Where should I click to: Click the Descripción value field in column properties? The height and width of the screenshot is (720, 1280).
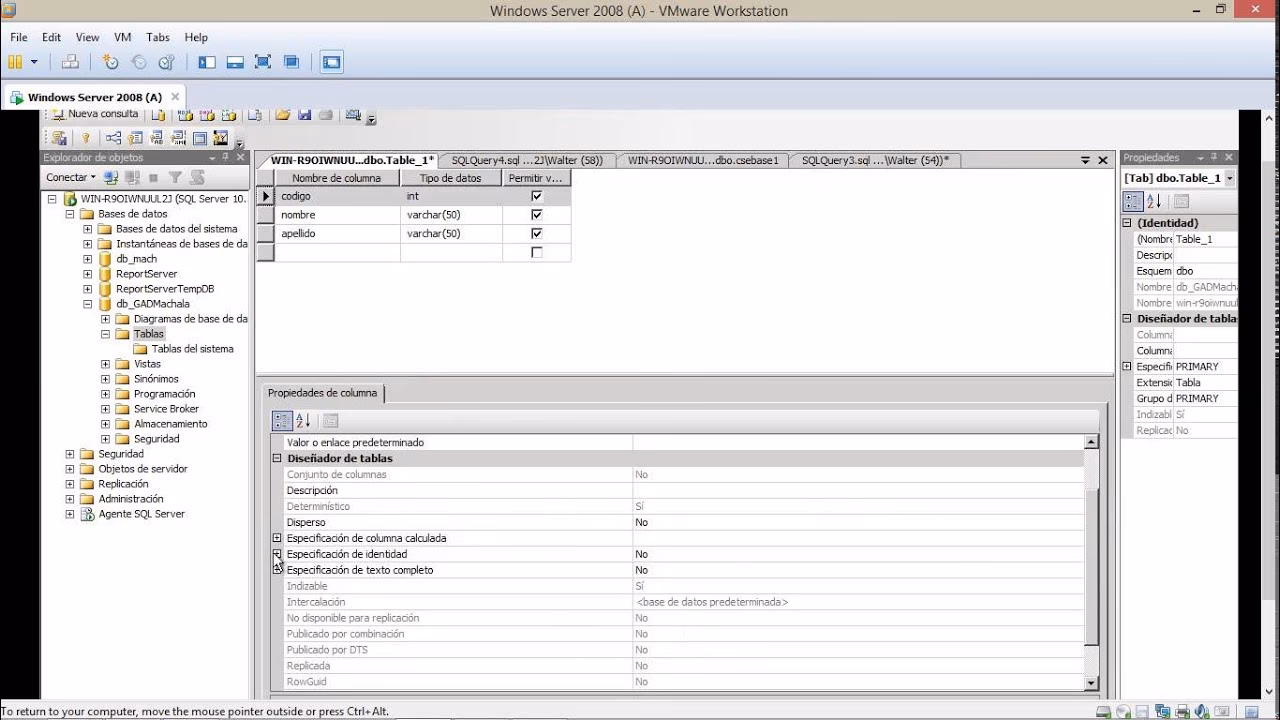point(858,490)
